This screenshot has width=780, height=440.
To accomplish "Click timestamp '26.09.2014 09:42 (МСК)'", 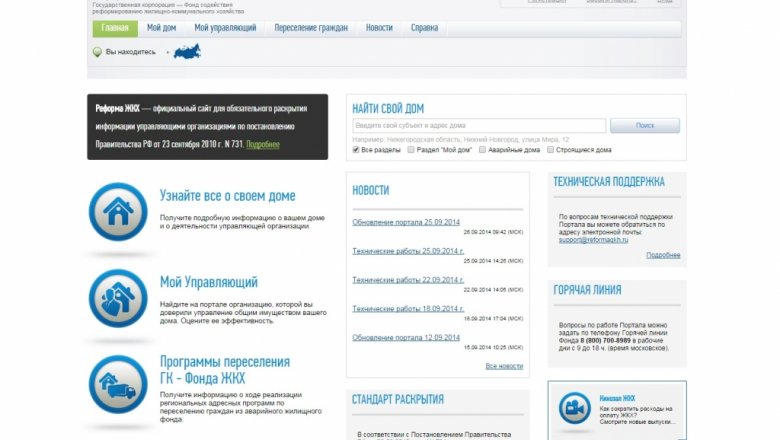I will [x=493, y=232].
